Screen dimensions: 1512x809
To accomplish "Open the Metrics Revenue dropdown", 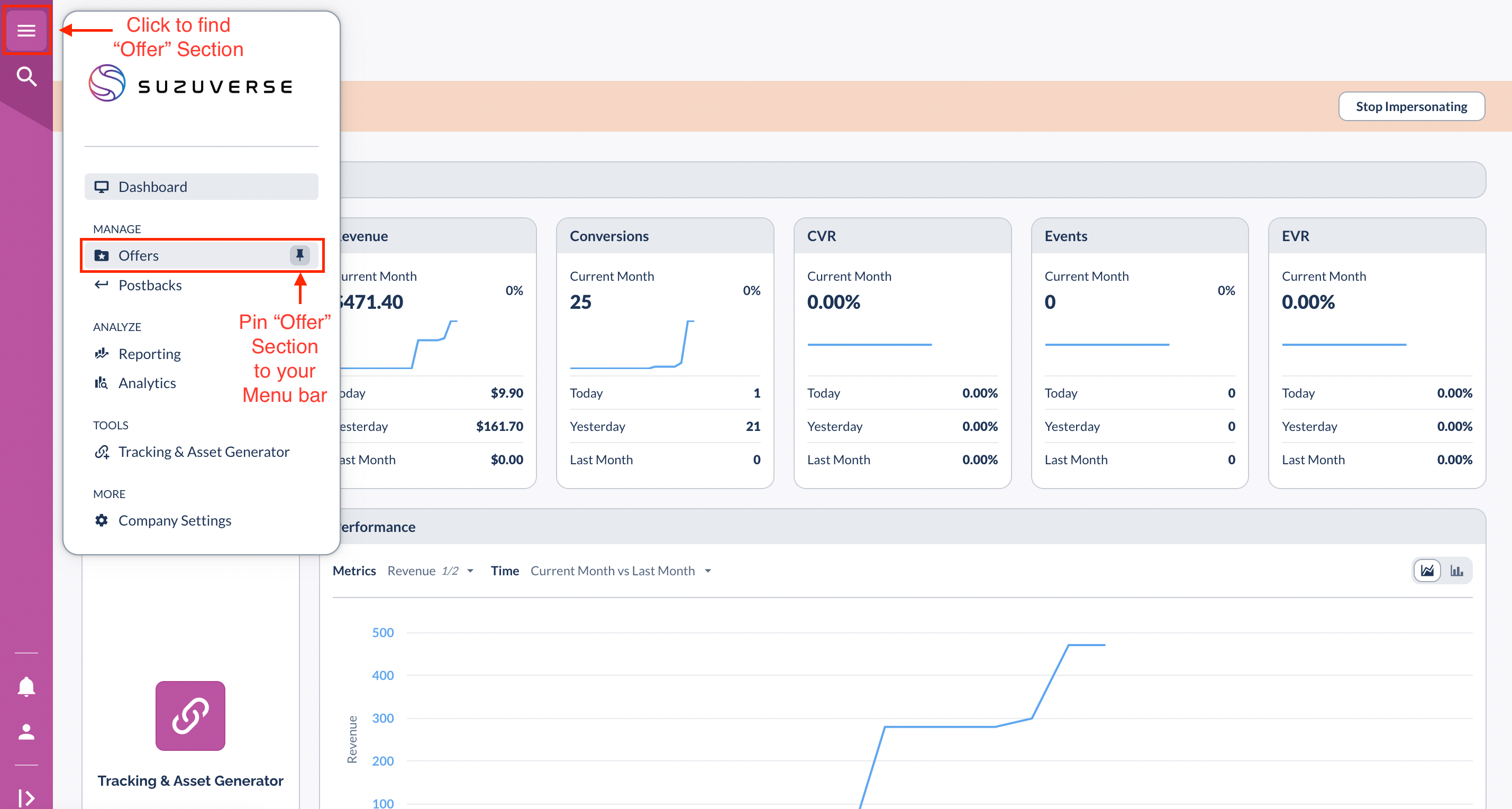I will 430,571.
